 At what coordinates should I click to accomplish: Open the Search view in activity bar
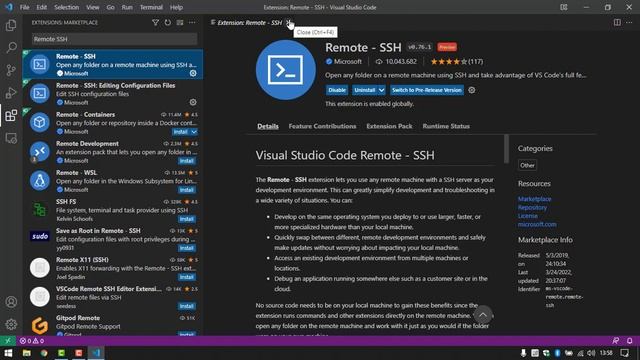tap(11, 48)
